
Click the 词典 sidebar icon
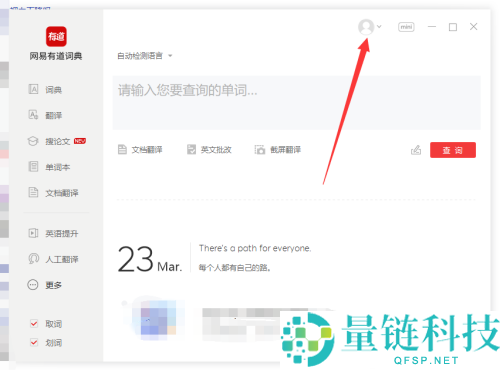coord(33,89)
